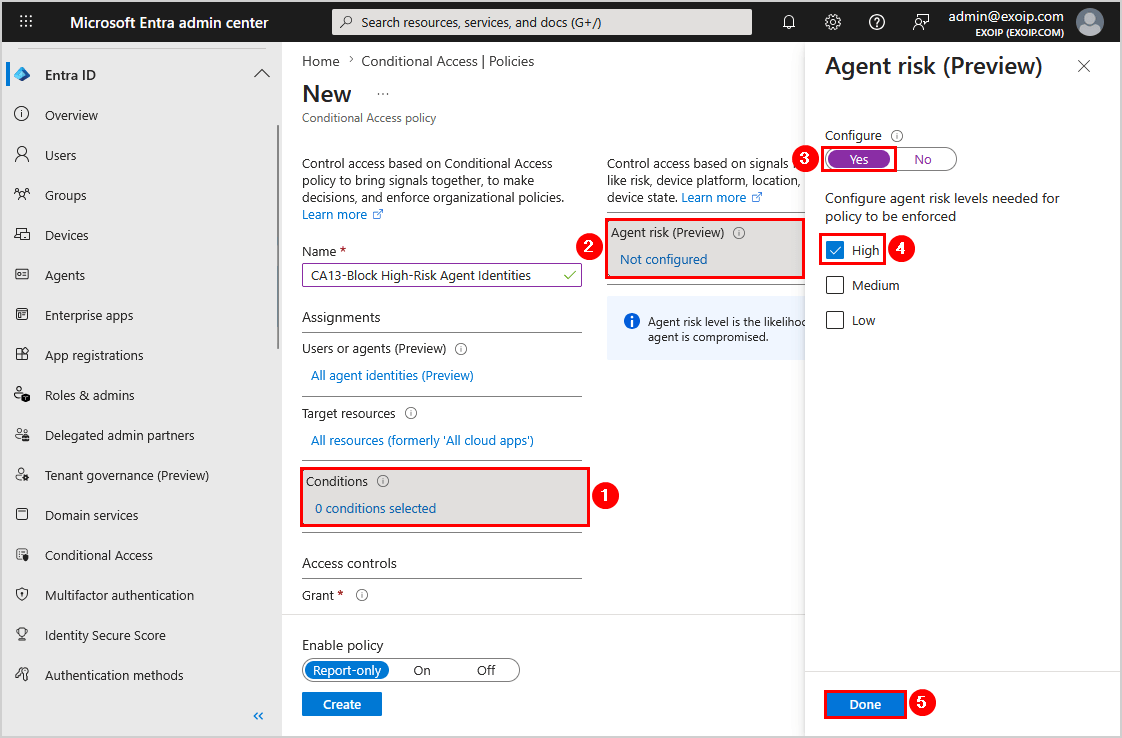The height and width of the screenshot is (738, 1122).
Task: Show info tooltip next to Configure
Action: click(897, 136)
